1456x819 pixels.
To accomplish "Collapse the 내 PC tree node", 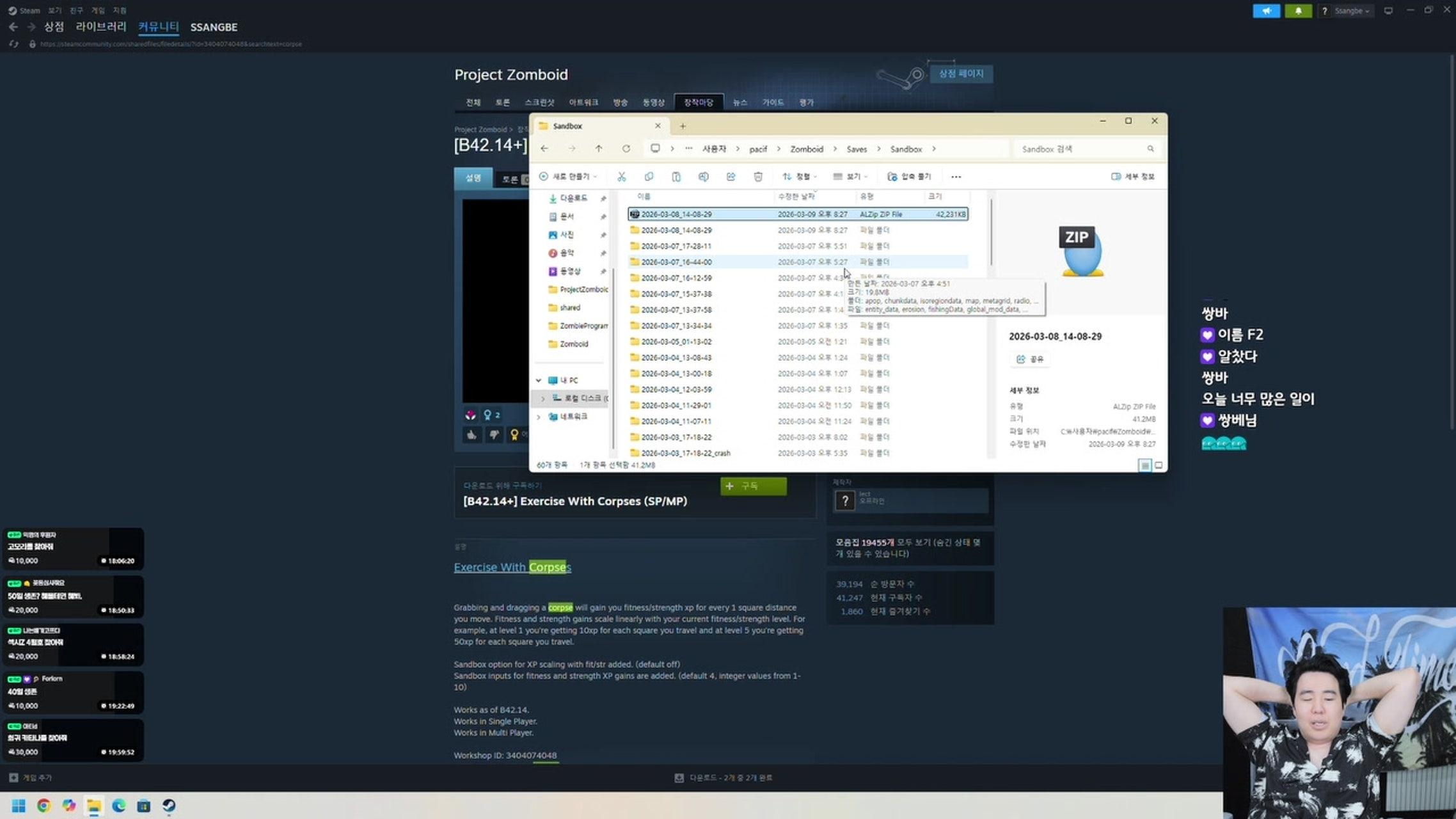I will [539, 380].
